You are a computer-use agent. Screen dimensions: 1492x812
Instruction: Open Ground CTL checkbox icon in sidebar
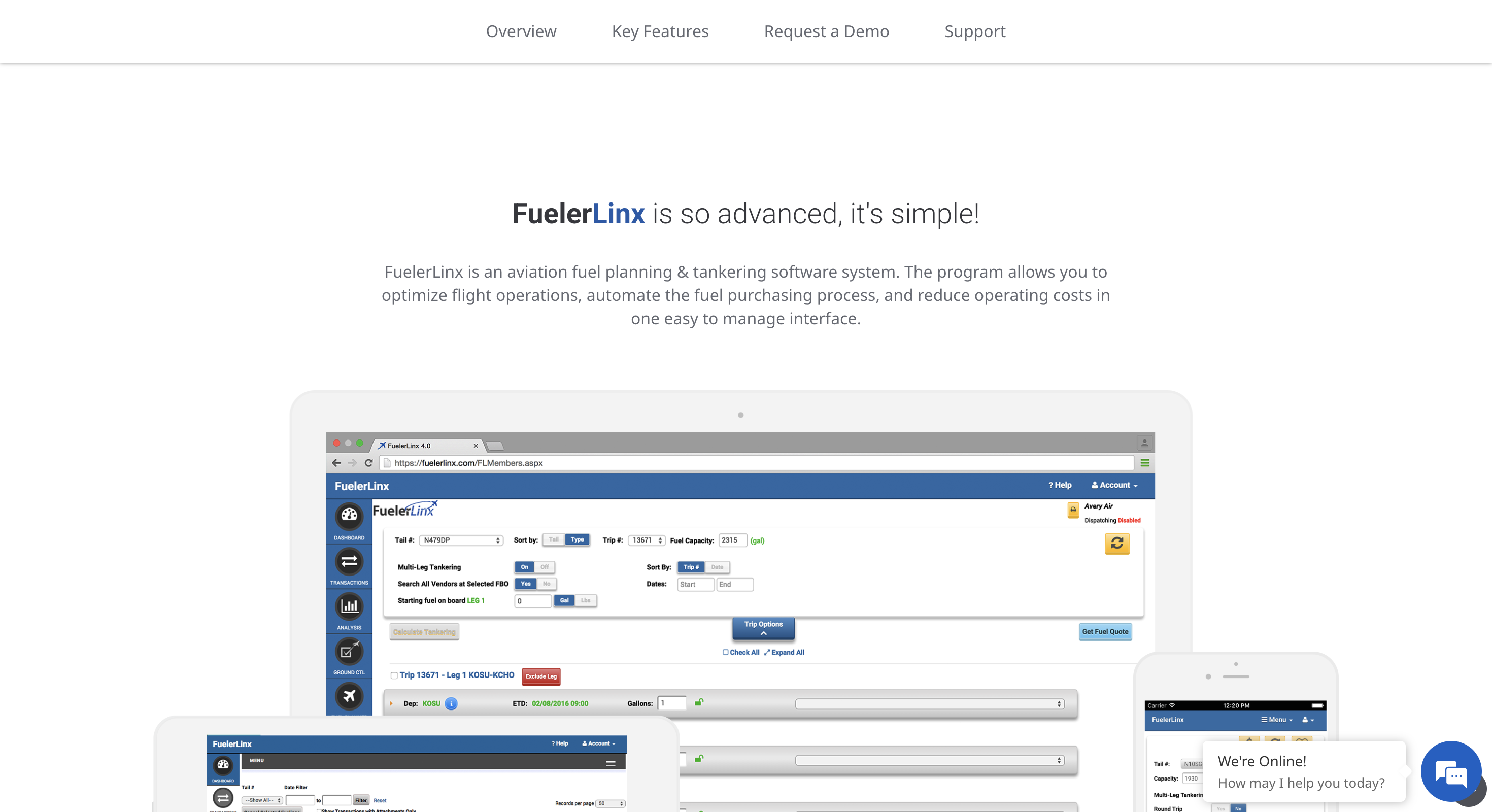tap(349, 651)
